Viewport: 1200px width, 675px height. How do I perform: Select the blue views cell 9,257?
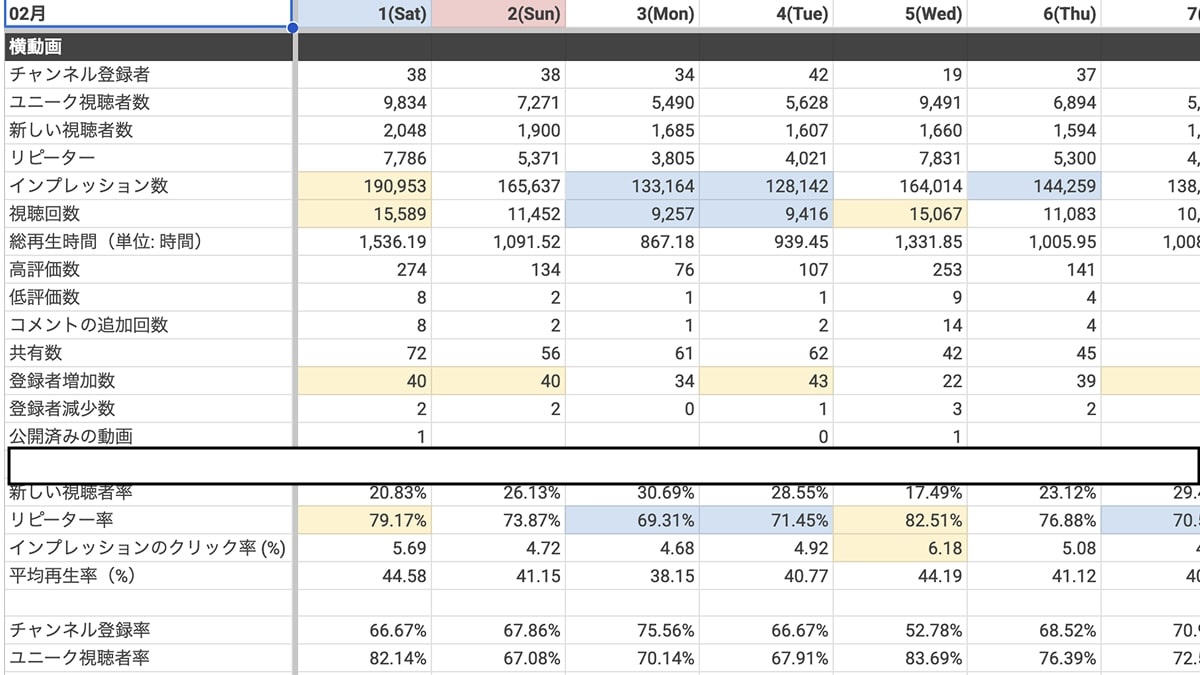coord(633,214)
